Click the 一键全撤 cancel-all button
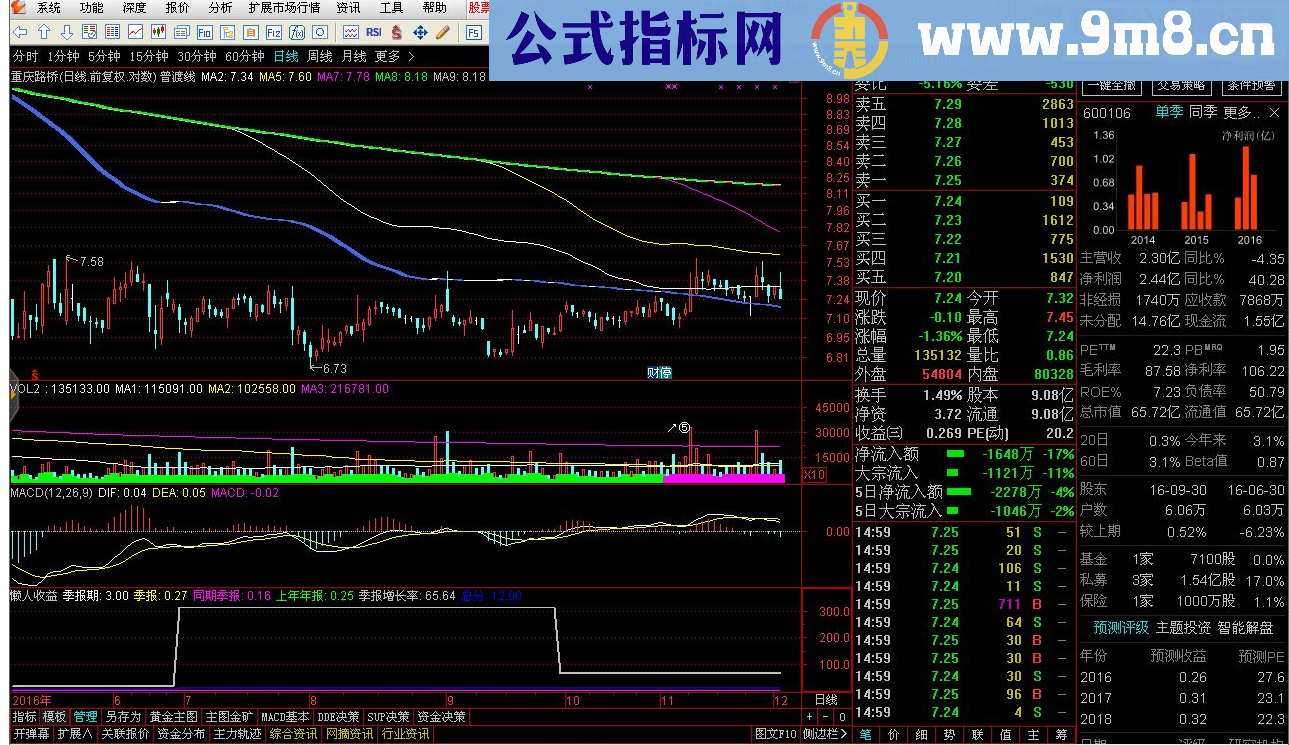Viewport: 1289px width, 745px height. 1111,85
